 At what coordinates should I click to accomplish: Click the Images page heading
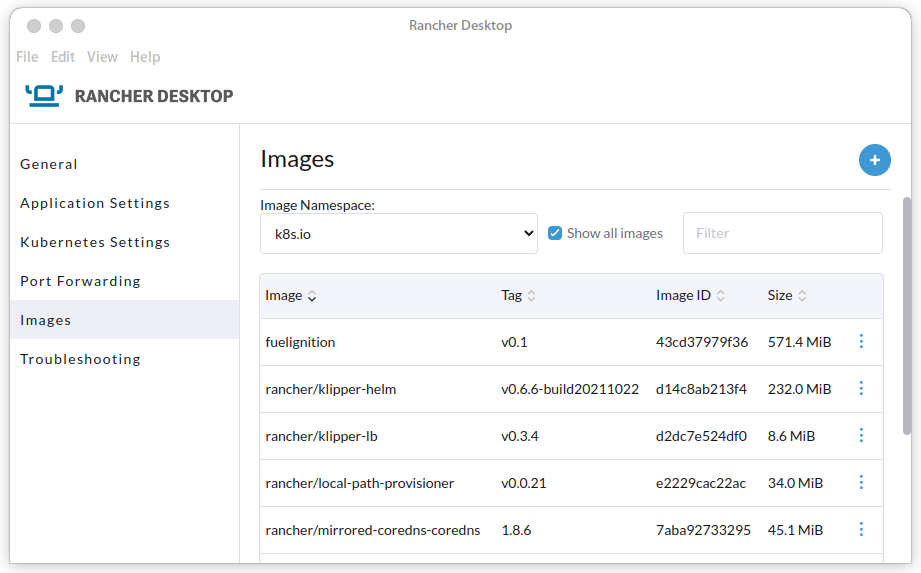(297, 159)
